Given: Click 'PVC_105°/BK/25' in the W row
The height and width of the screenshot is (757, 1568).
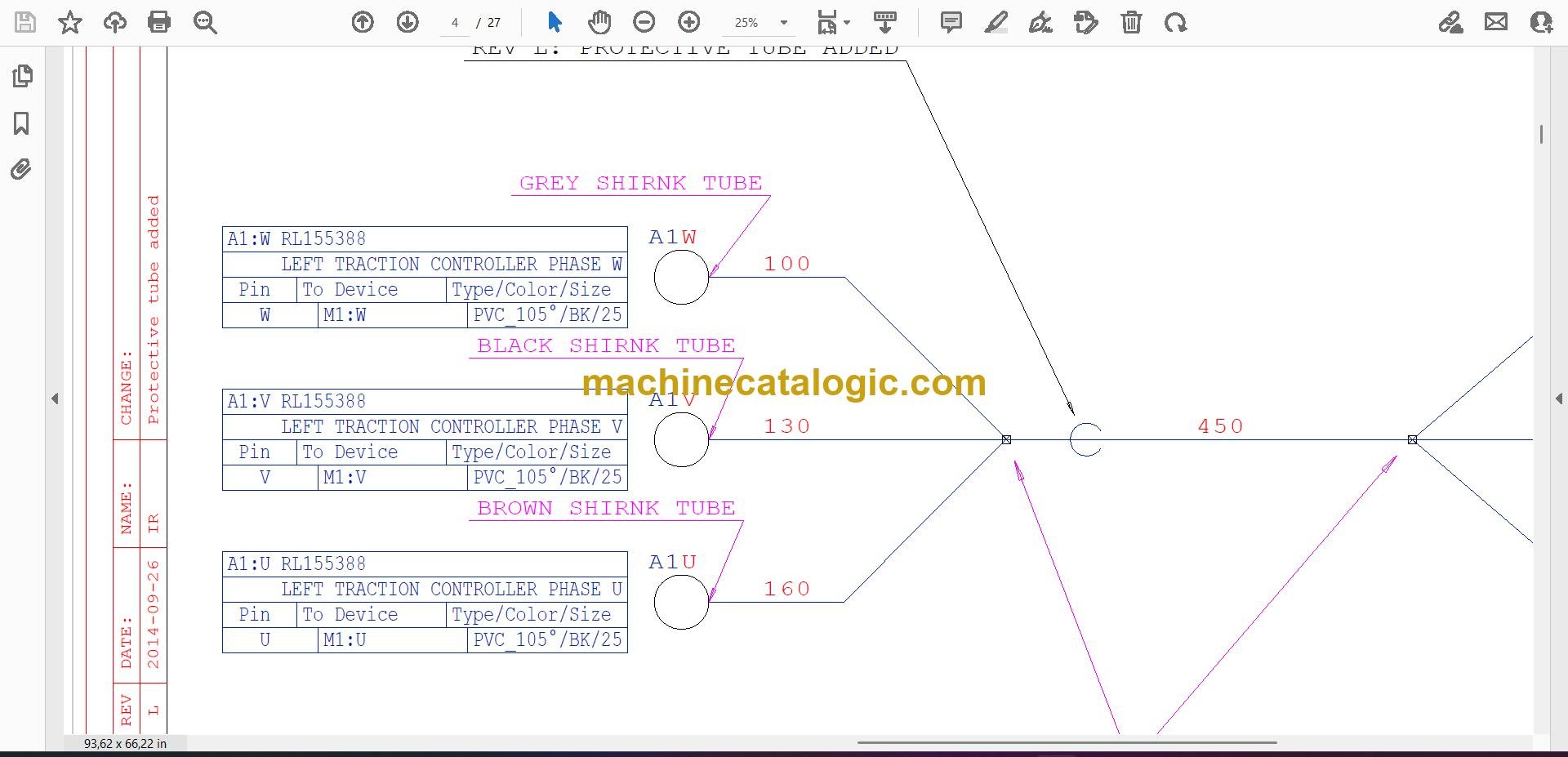Looking at the screenshot, I should (x=547, y=314).
